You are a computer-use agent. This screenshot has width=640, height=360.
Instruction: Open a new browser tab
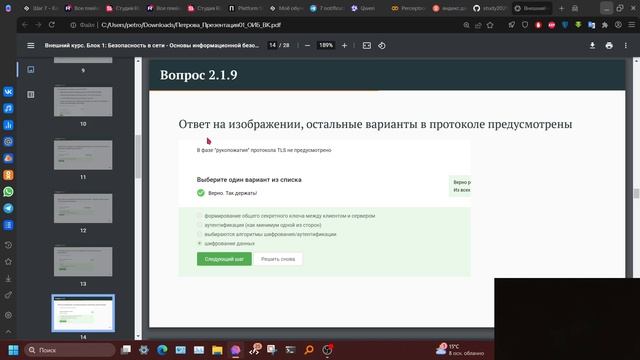[x=561, y=8]
